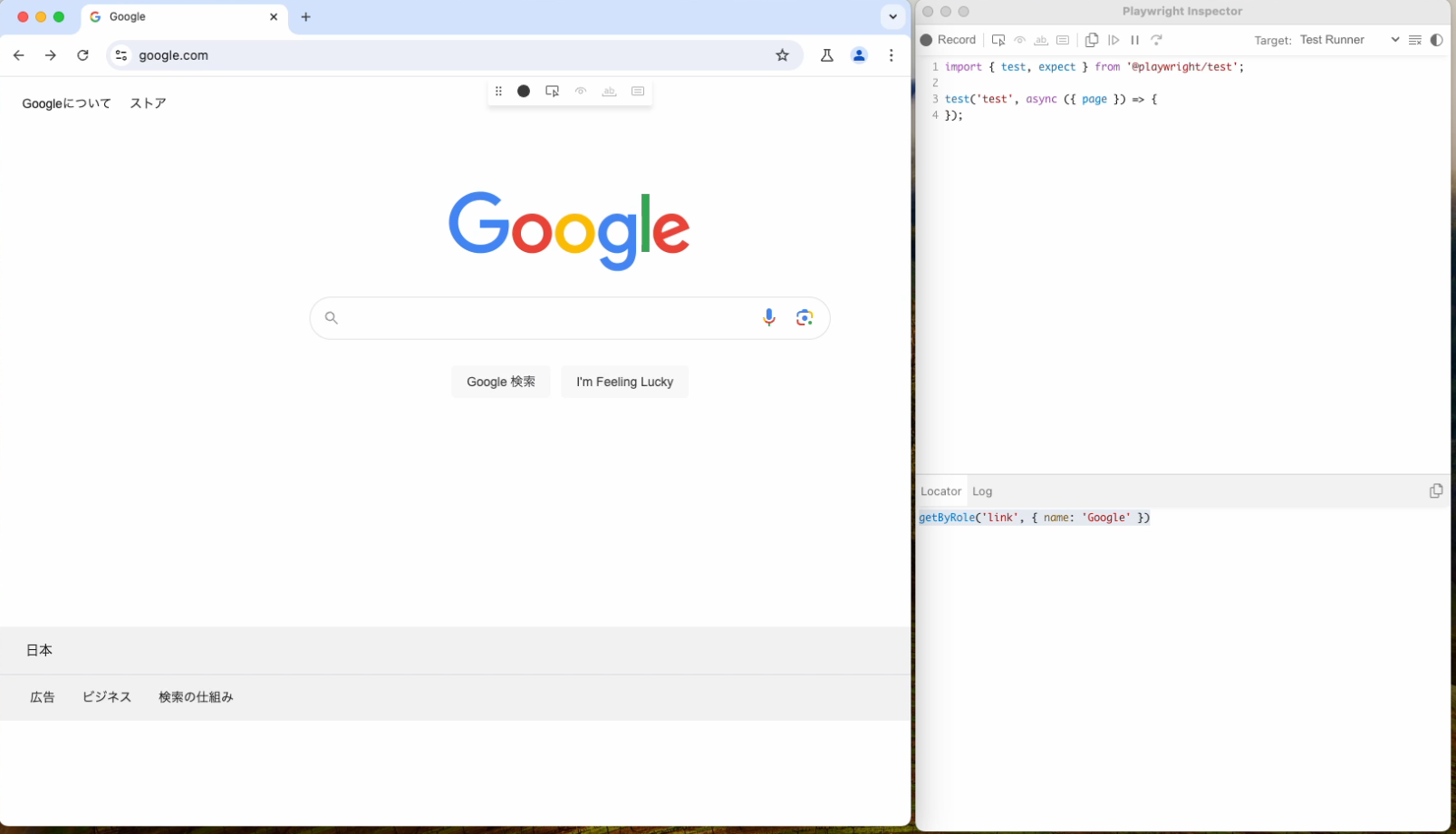Click Assert visibility eye icon in Inspector toolbar

pos(1020,40)
